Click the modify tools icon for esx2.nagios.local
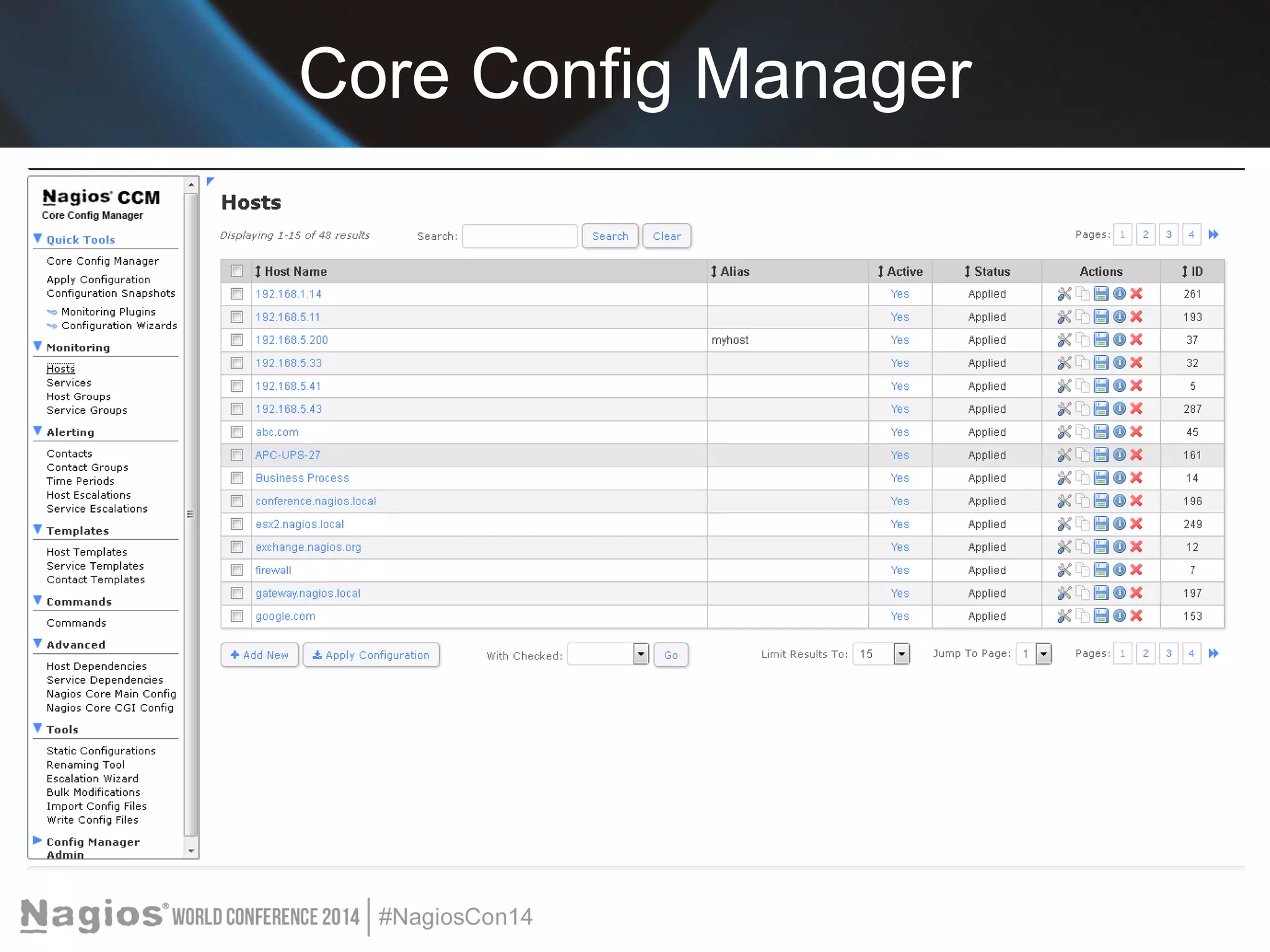 coord(1064,524)
